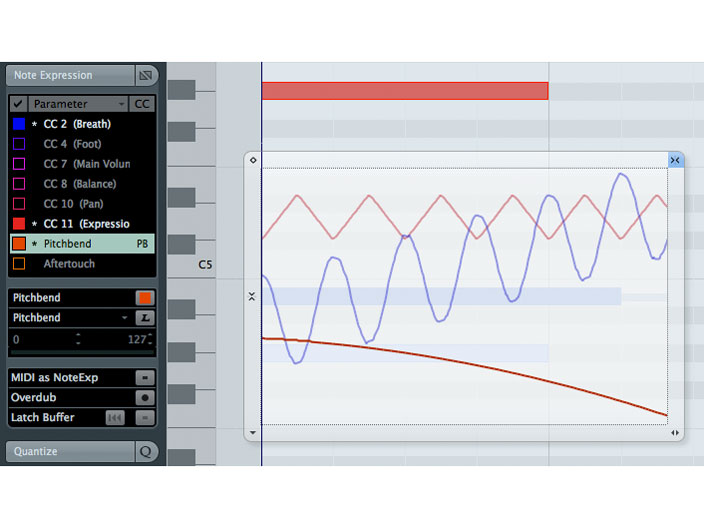This screenshot has width=704, height=528.
Task: Open the Quantize section Q icon
Action: (x=145, y=451)
